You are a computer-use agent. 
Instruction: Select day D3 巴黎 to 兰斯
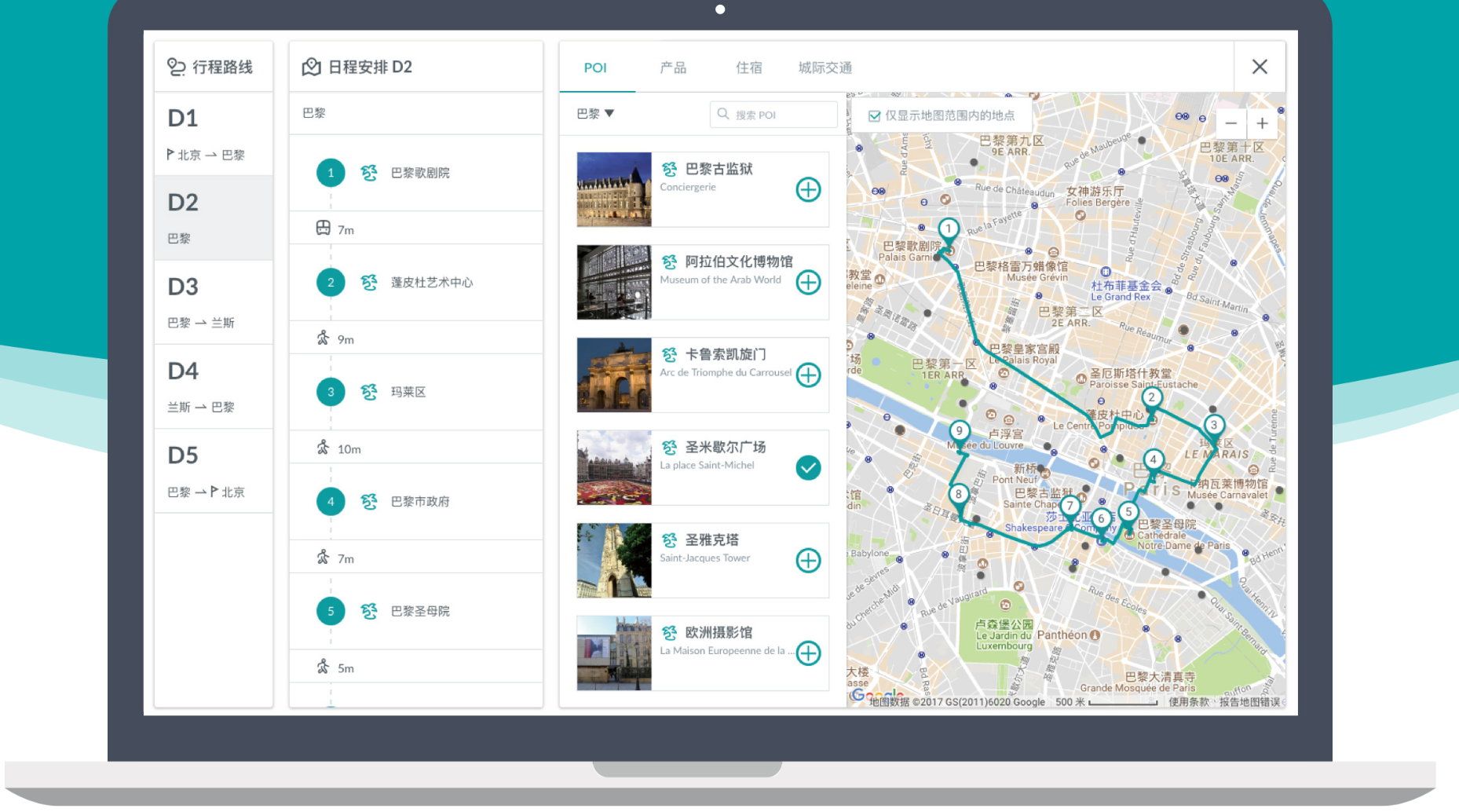pos(214,302)
